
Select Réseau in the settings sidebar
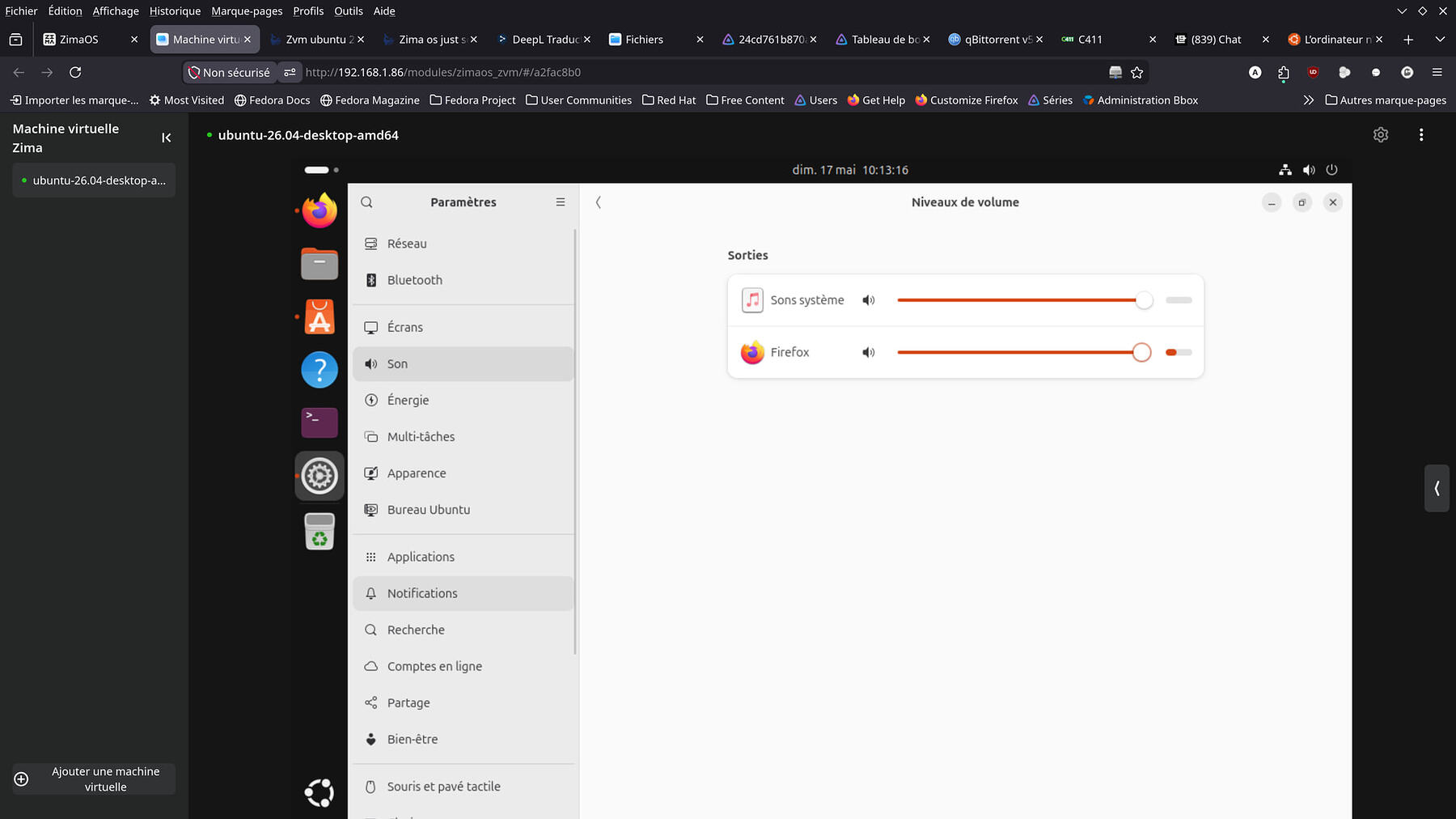point(463,244)
